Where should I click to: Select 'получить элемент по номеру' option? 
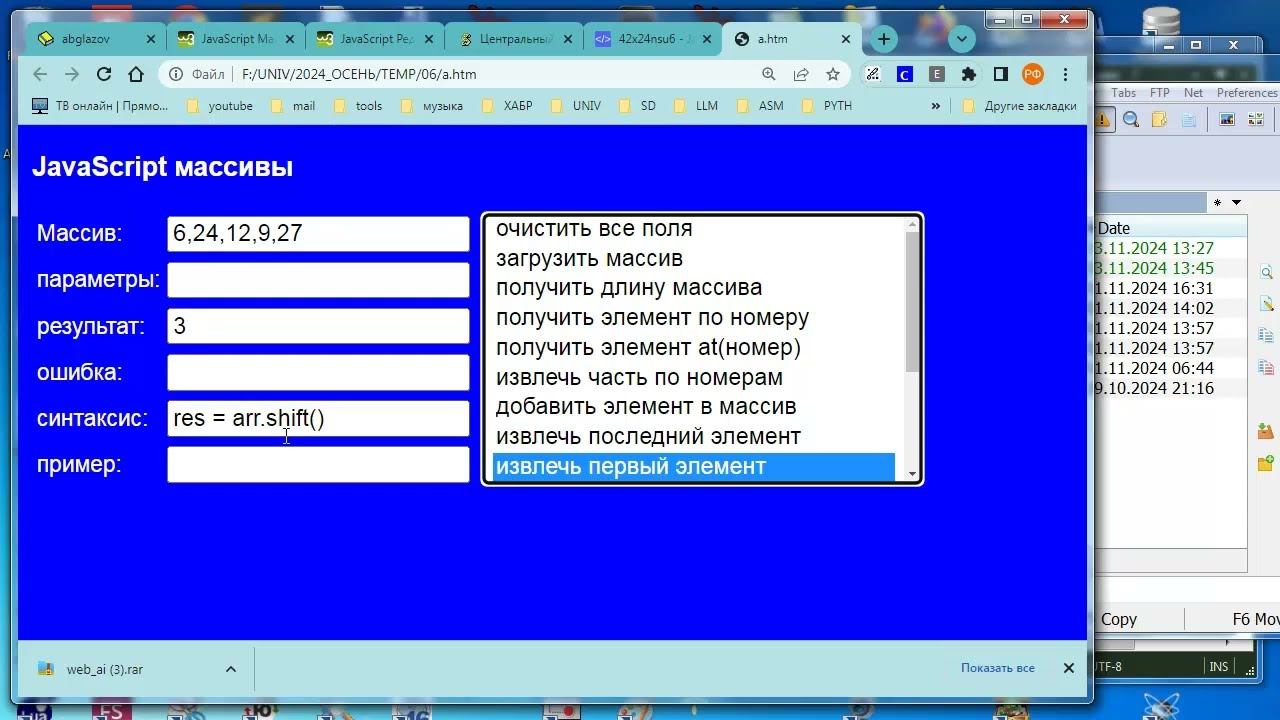[x=694, y=318]
